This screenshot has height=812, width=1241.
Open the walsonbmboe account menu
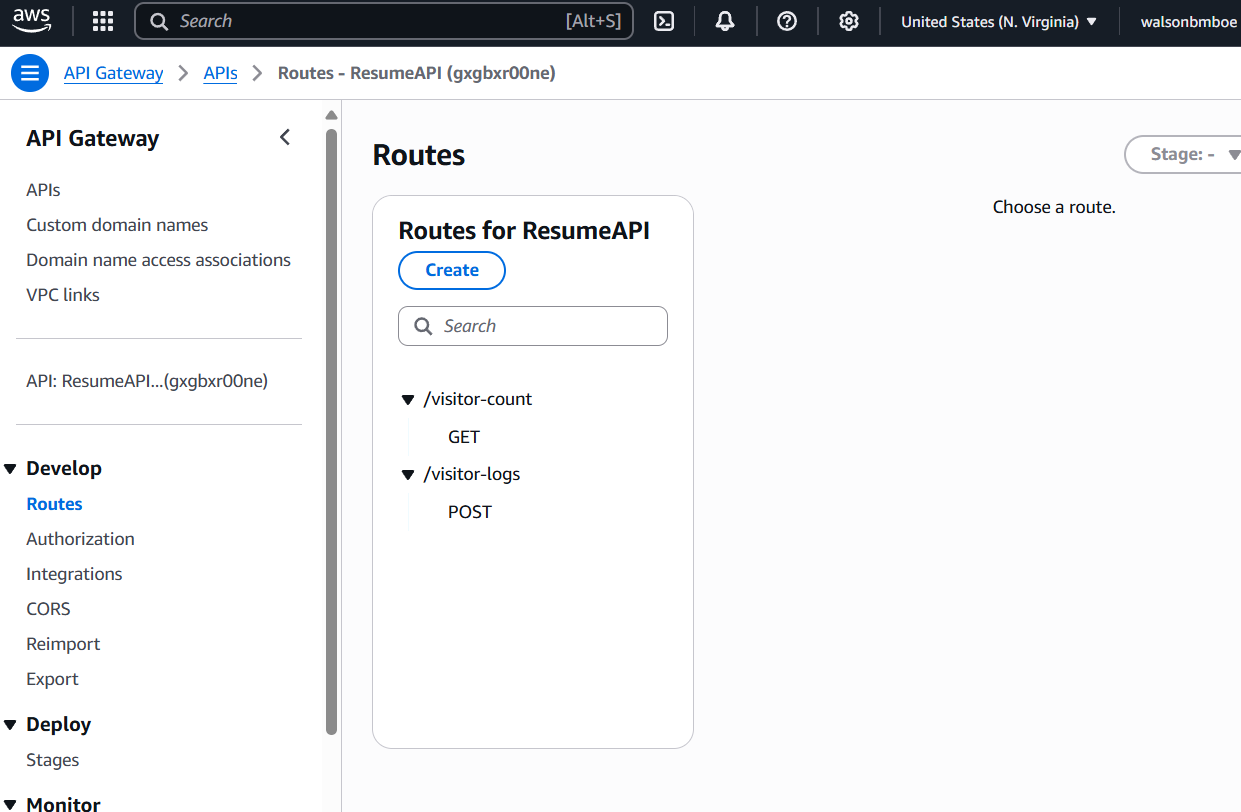[x=1188, y=21]
